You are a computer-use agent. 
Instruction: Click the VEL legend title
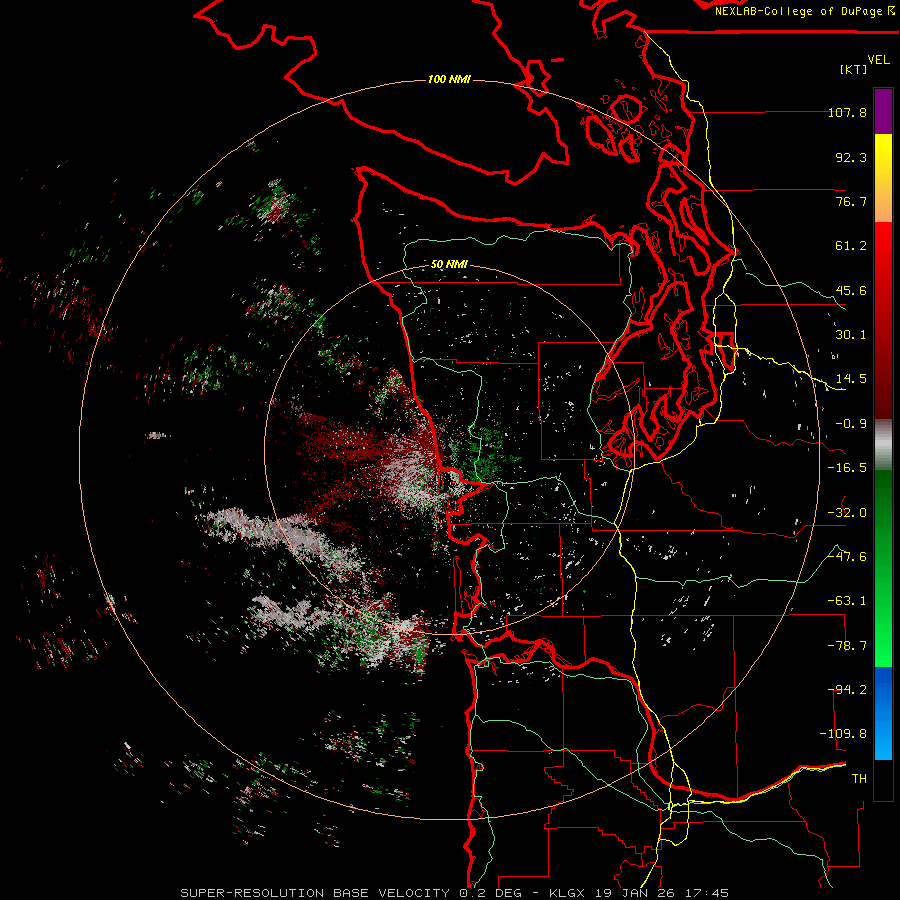(878, 59)
